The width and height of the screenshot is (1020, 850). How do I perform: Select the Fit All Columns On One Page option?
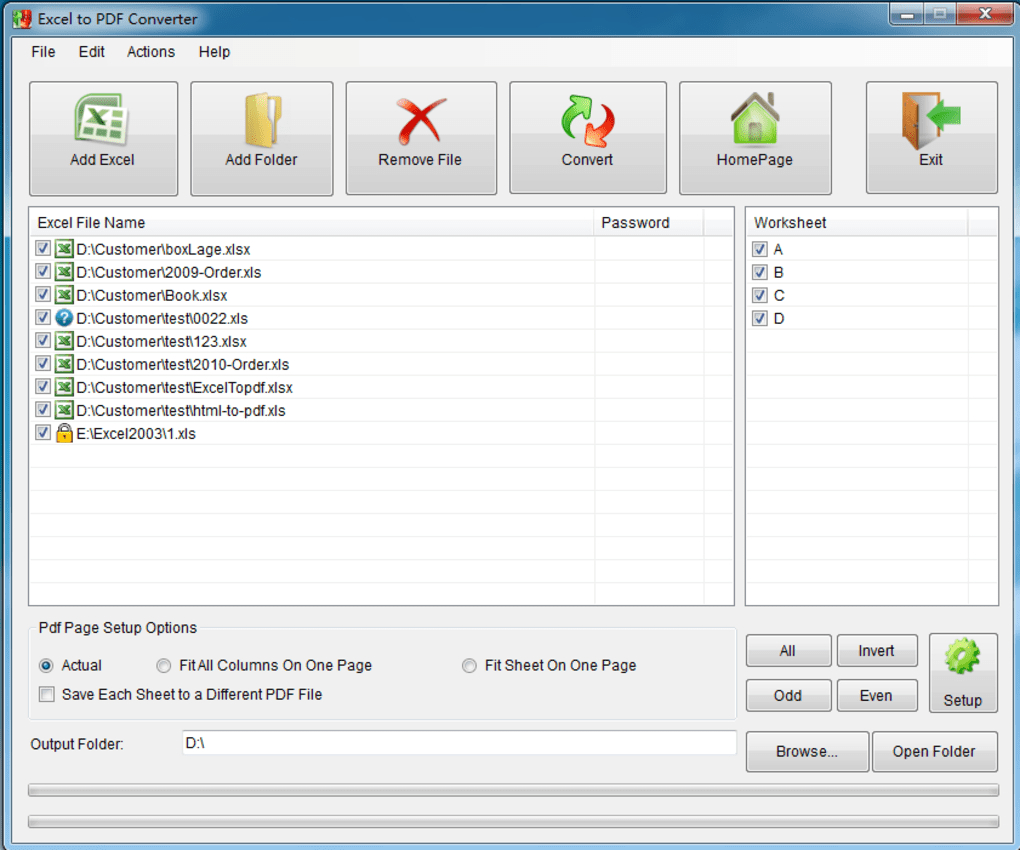pos(163,665)
